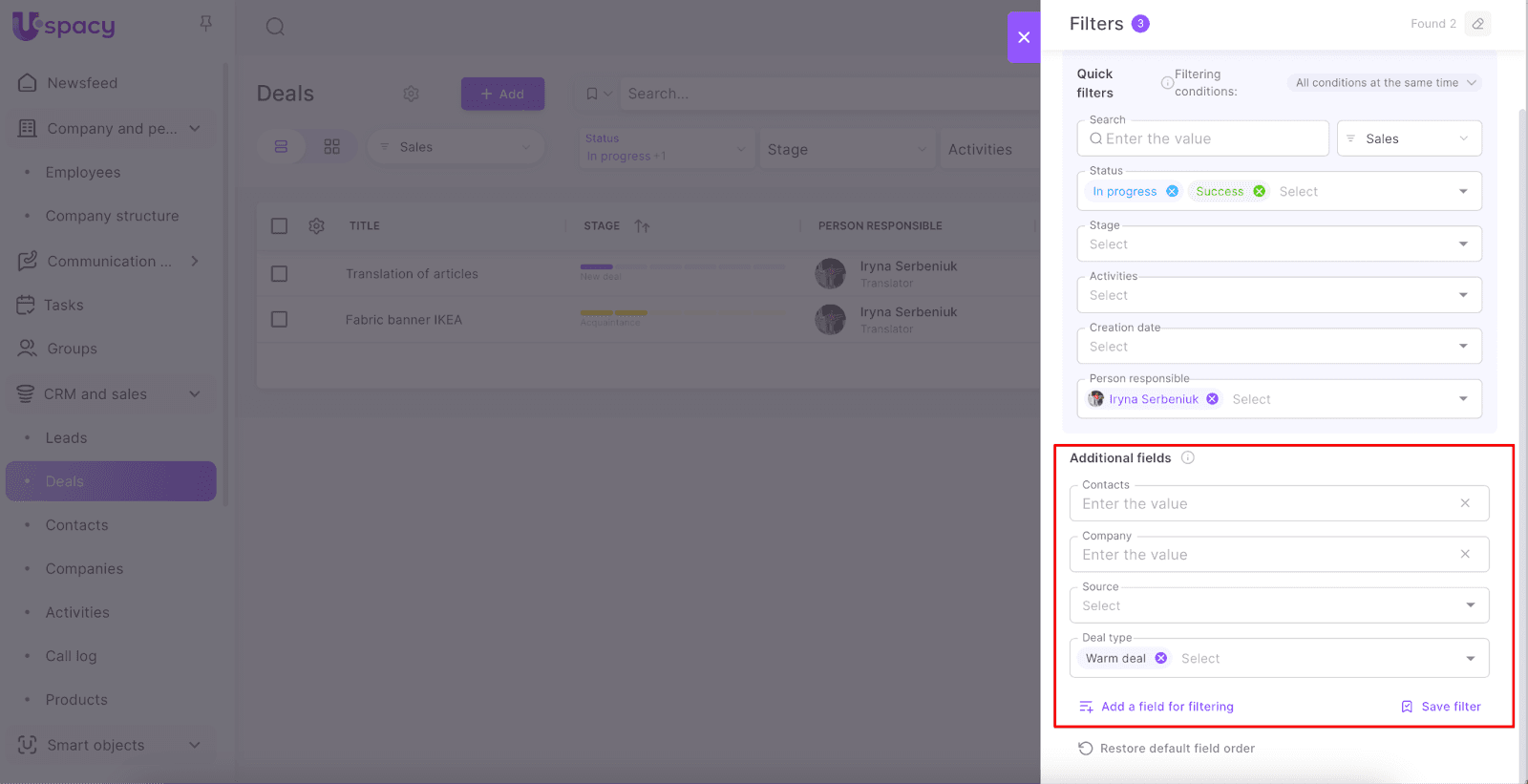1528x784 pixels.
Task: Clear the Contacts field with its X
Action: 1465,503
